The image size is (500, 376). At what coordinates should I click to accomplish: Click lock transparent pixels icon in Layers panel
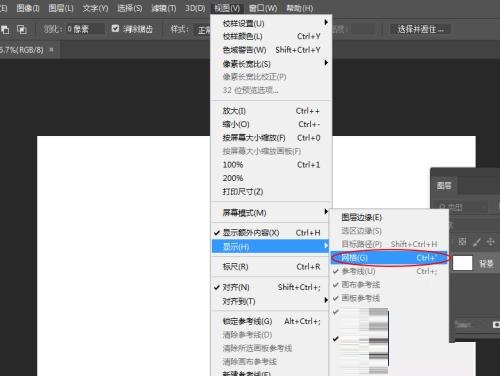(x=462, y=242)
